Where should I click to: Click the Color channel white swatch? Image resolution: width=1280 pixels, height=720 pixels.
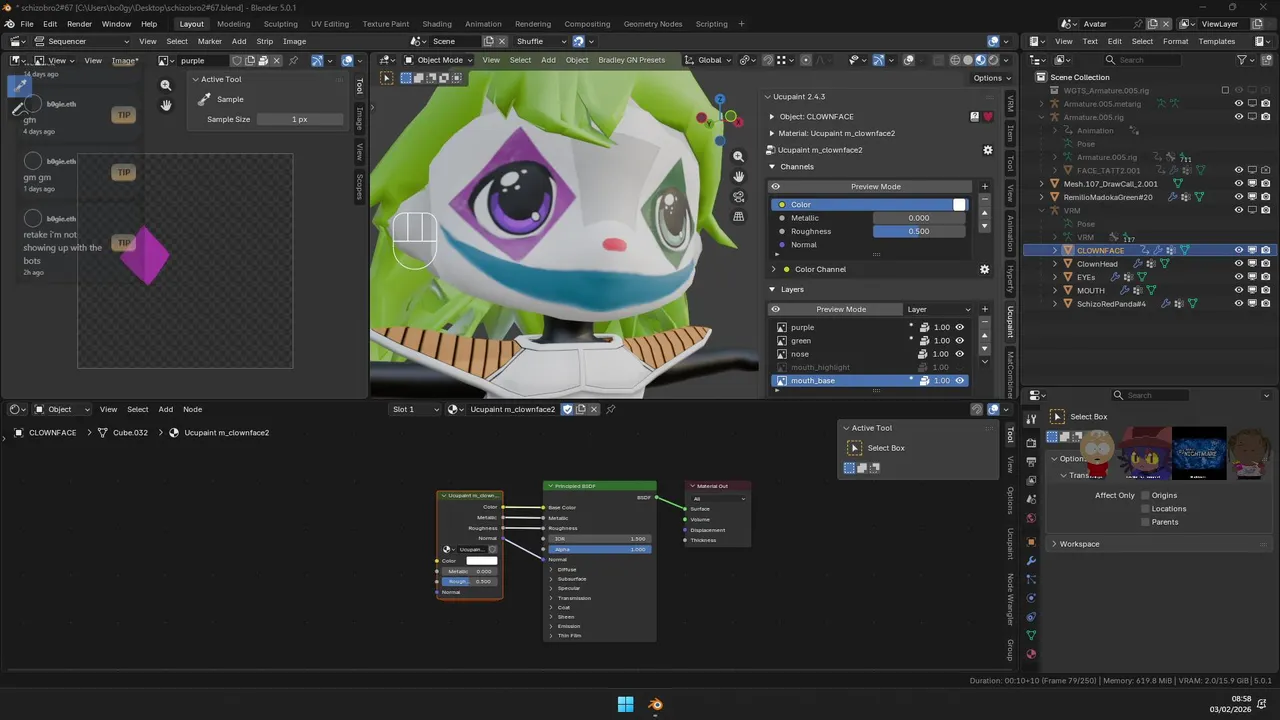click(959, 205)
